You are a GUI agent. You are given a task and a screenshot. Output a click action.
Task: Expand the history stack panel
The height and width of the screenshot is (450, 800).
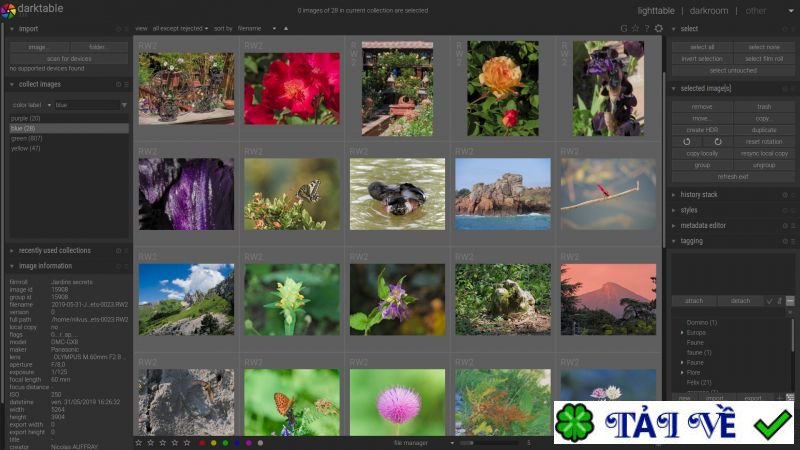[x=699, y=194]
